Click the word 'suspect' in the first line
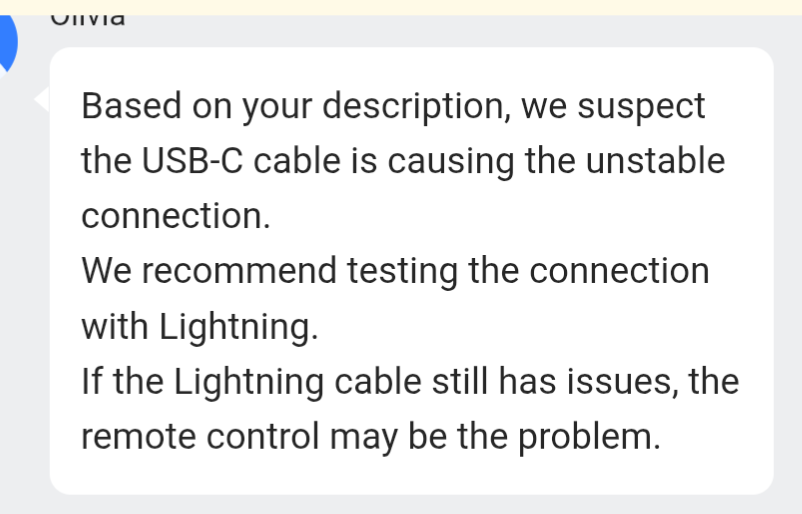Screen dimensions: 802x514 click(x=641, y=107)
